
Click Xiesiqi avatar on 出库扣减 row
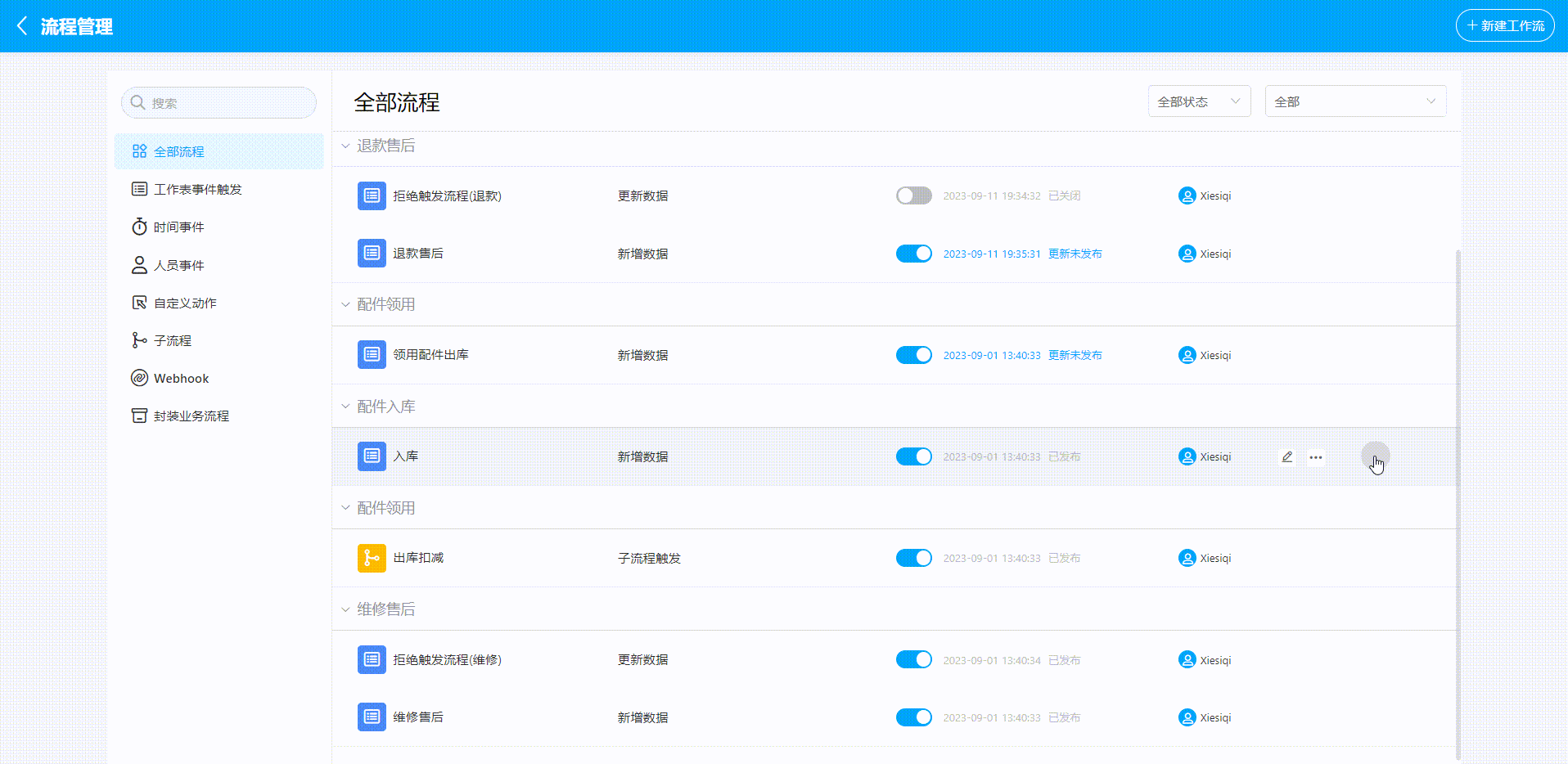pyautogui.click(x=1187, y=558)
